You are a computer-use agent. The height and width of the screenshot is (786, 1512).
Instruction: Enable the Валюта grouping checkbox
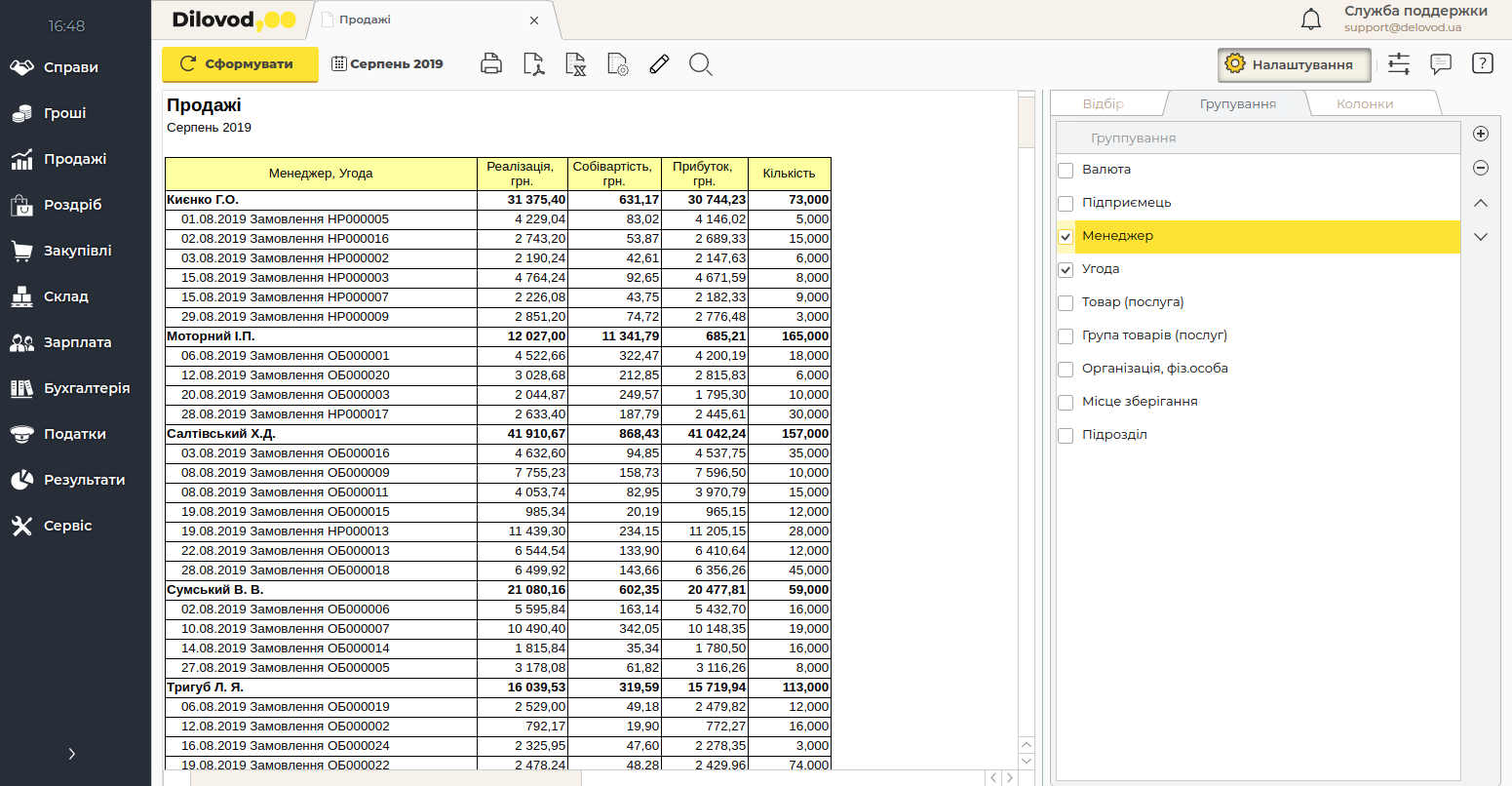1066,171
